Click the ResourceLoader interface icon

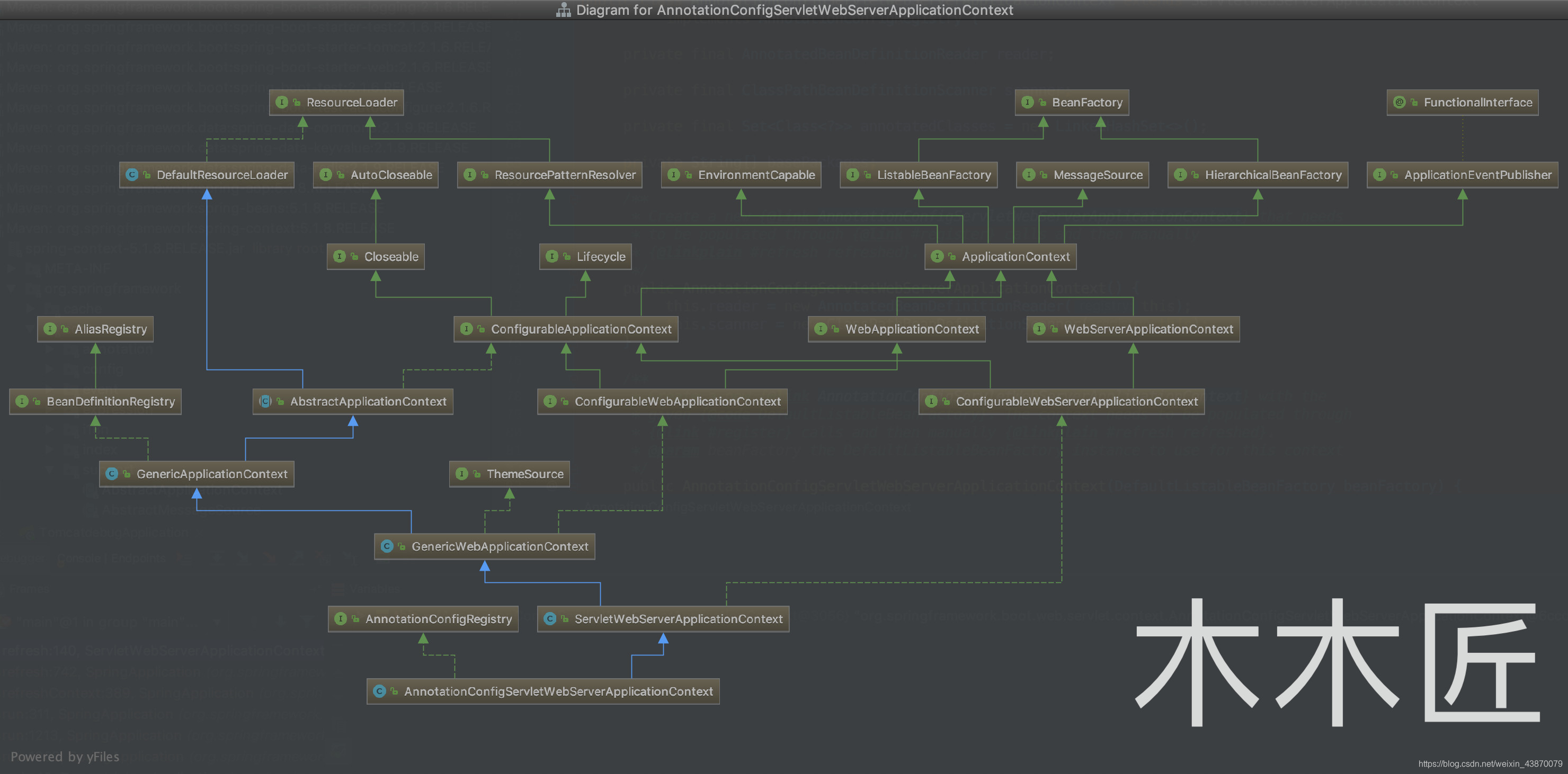(x=285, y=101)
